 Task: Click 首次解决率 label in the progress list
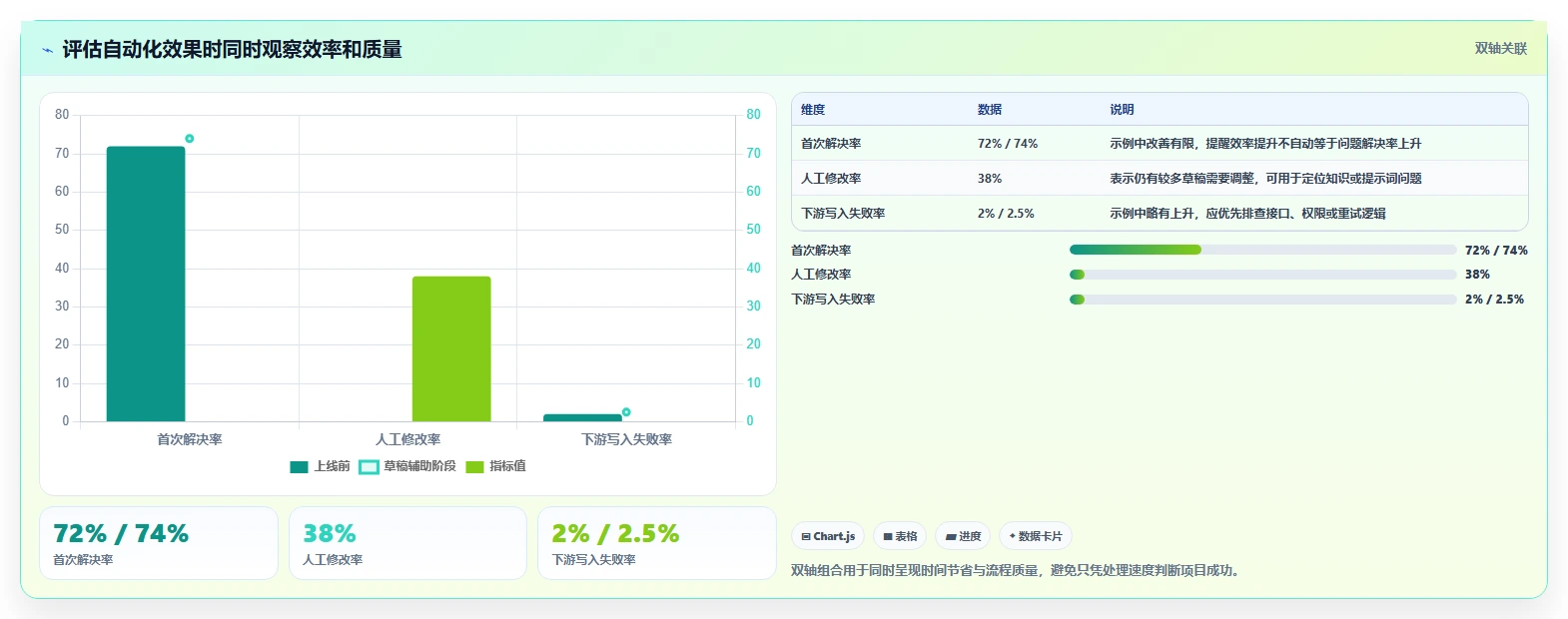821,251
